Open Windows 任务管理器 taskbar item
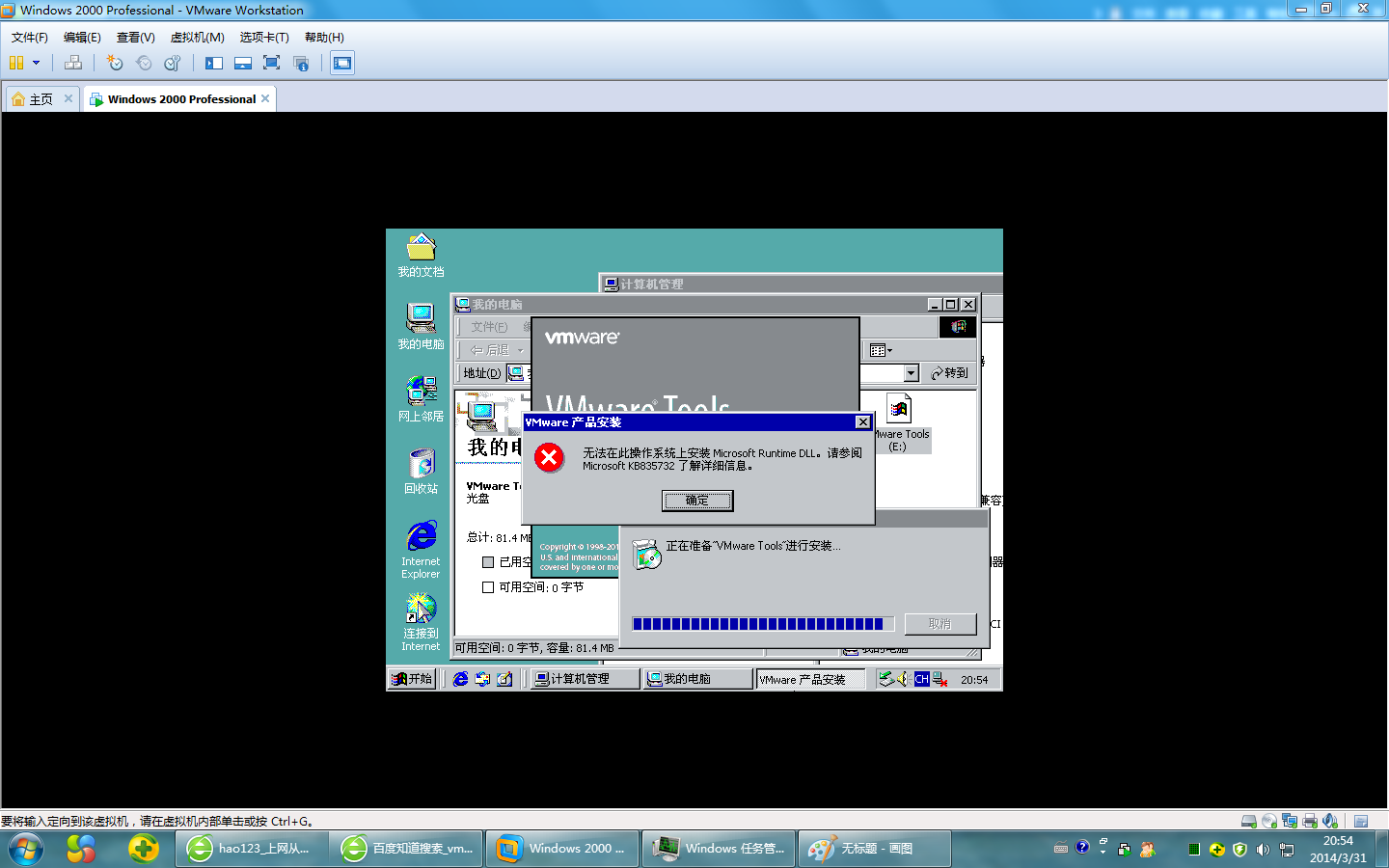 (x=719, y=849)
